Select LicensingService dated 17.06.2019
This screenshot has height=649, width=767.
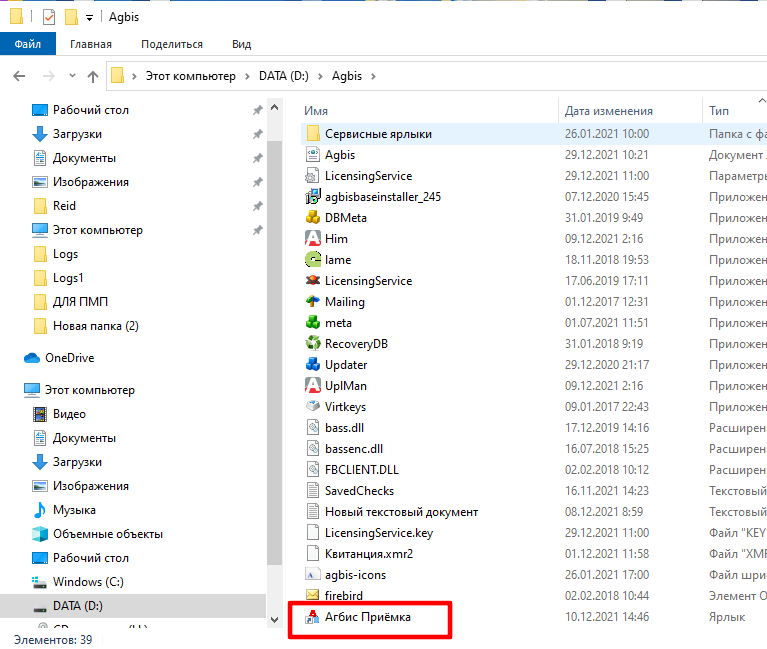point(368,281)
